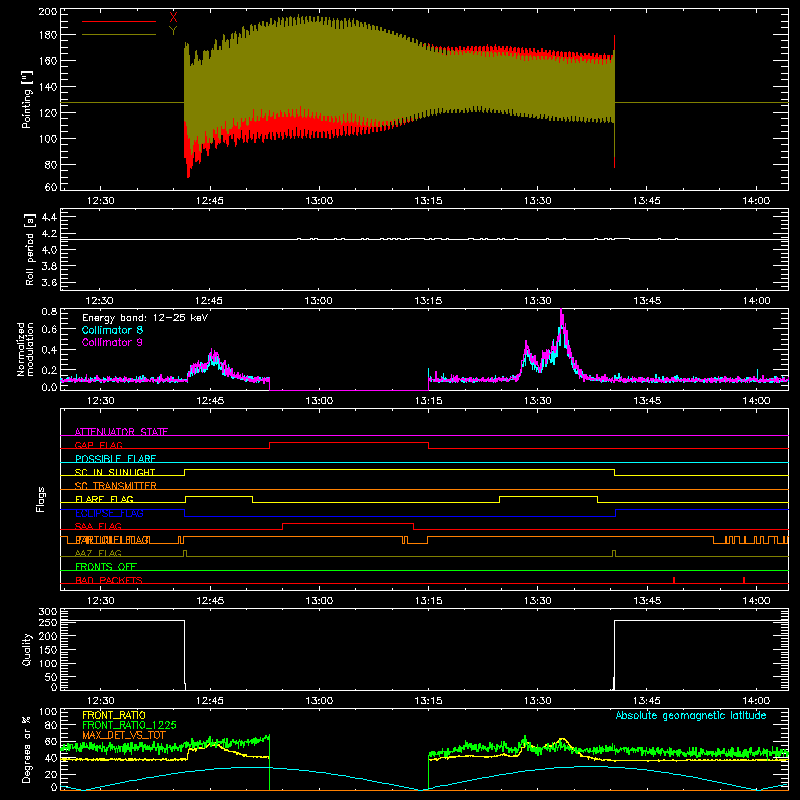Click the raised SAA_FLAG segment

click(348, 523)
